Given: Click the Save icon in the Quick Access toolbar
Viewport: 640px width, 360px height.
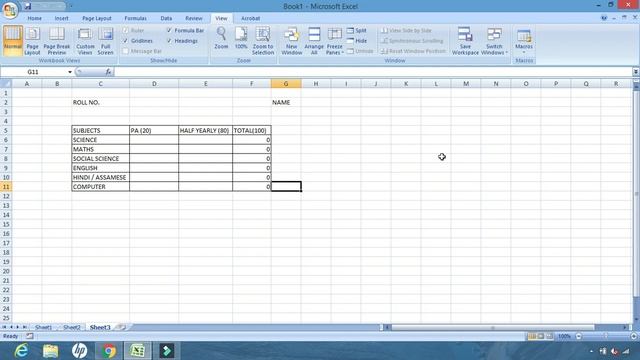Looking at the screenshot, I should pyautogui.click(x=27, y=6).
